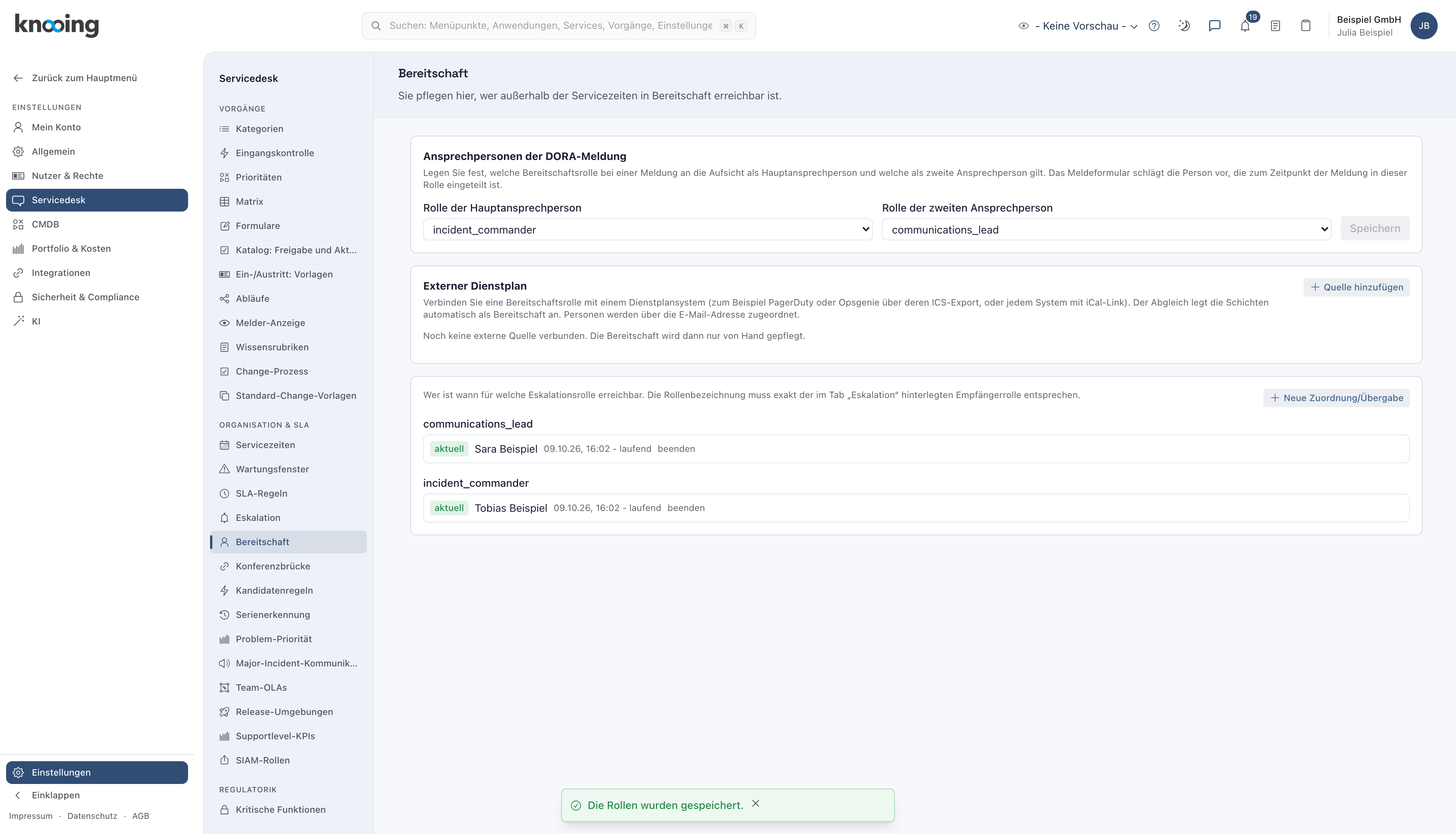Click Neue Zuordnung/Übergabe button

1336,398
